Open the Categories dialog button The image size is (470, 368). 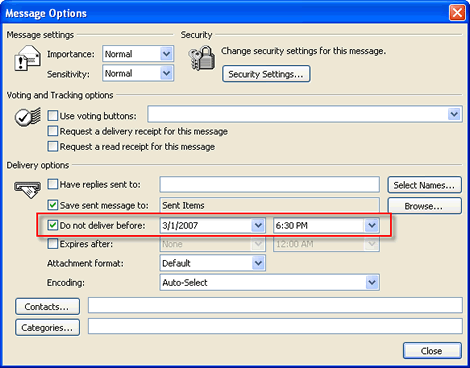coord(47,328)
